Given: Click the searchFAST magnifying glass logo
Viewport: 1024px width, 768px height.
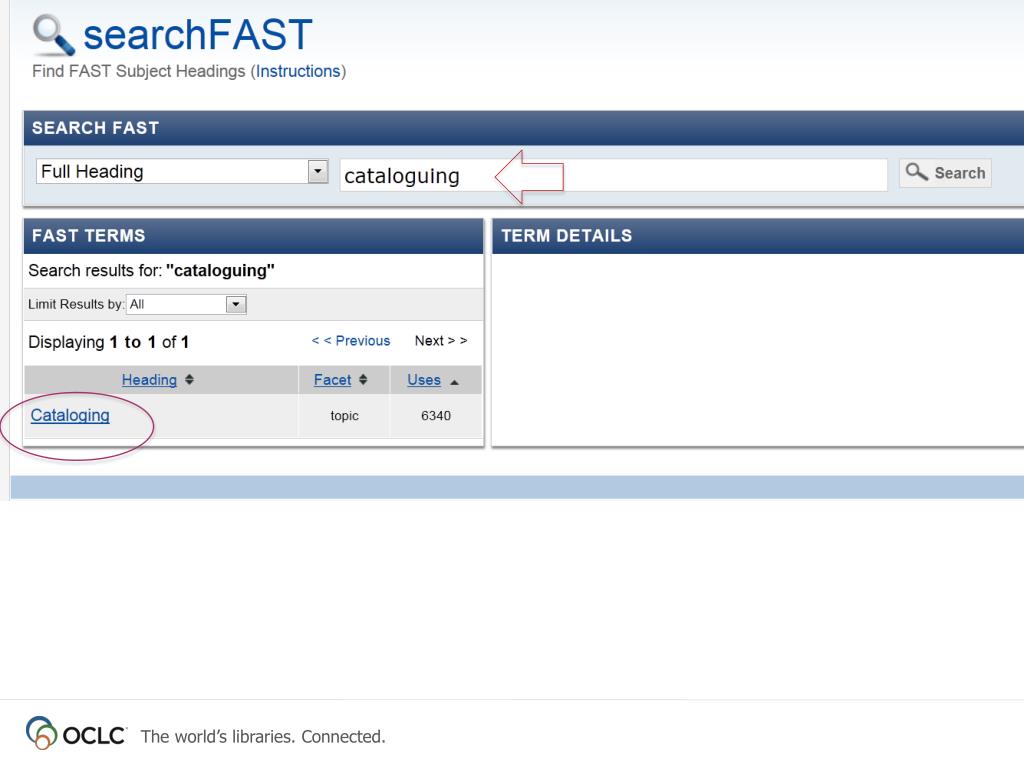Looking at the screenshot, I should (x=54, y=35).
